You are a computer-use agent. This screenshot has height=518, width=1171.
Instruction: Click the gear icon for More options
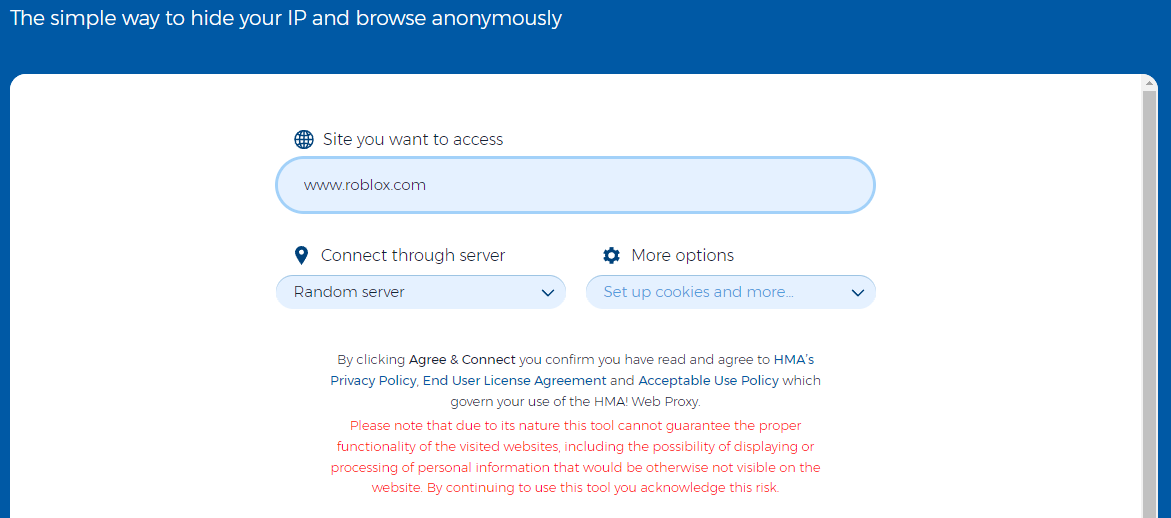pyautogui.click(x=612, y=255)
